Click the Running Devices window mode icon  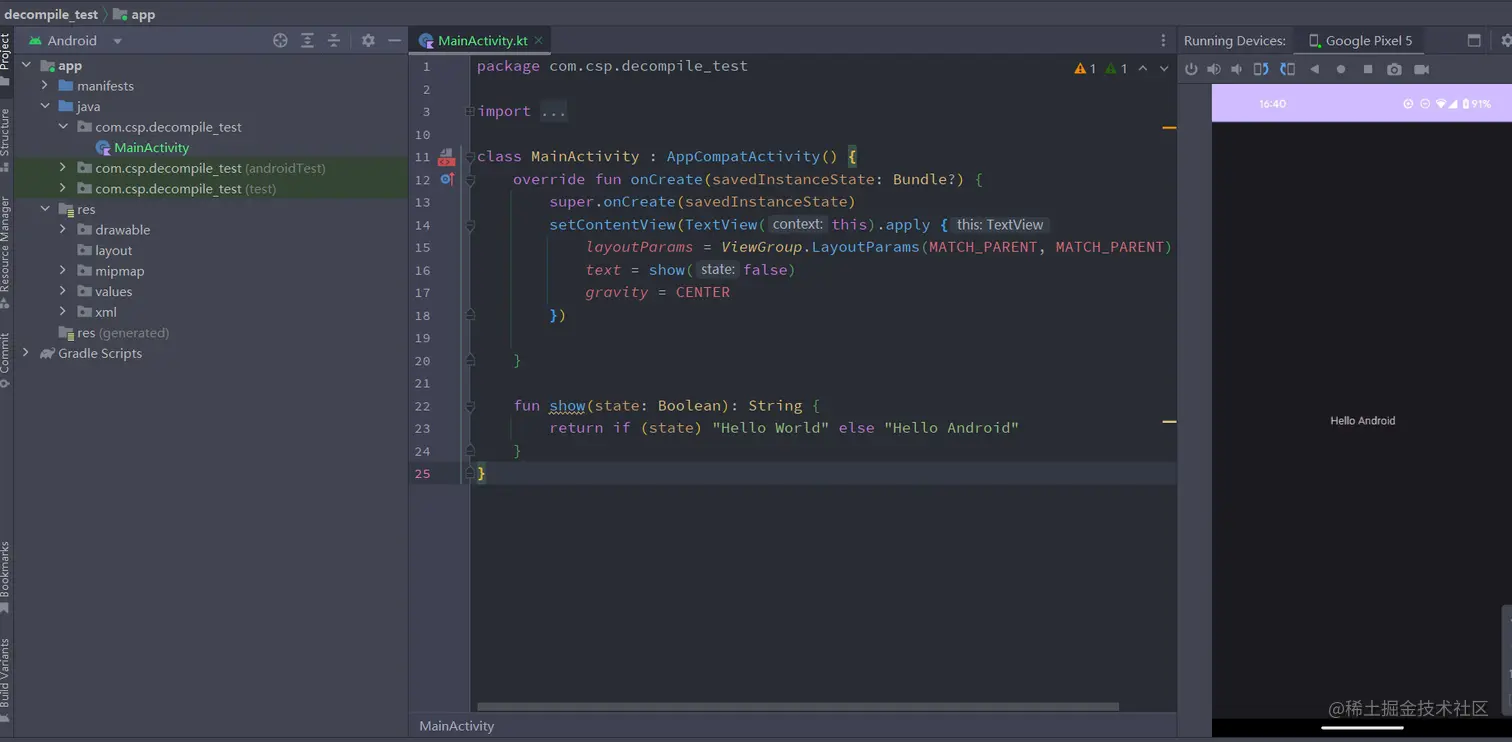click(1474, 40)
